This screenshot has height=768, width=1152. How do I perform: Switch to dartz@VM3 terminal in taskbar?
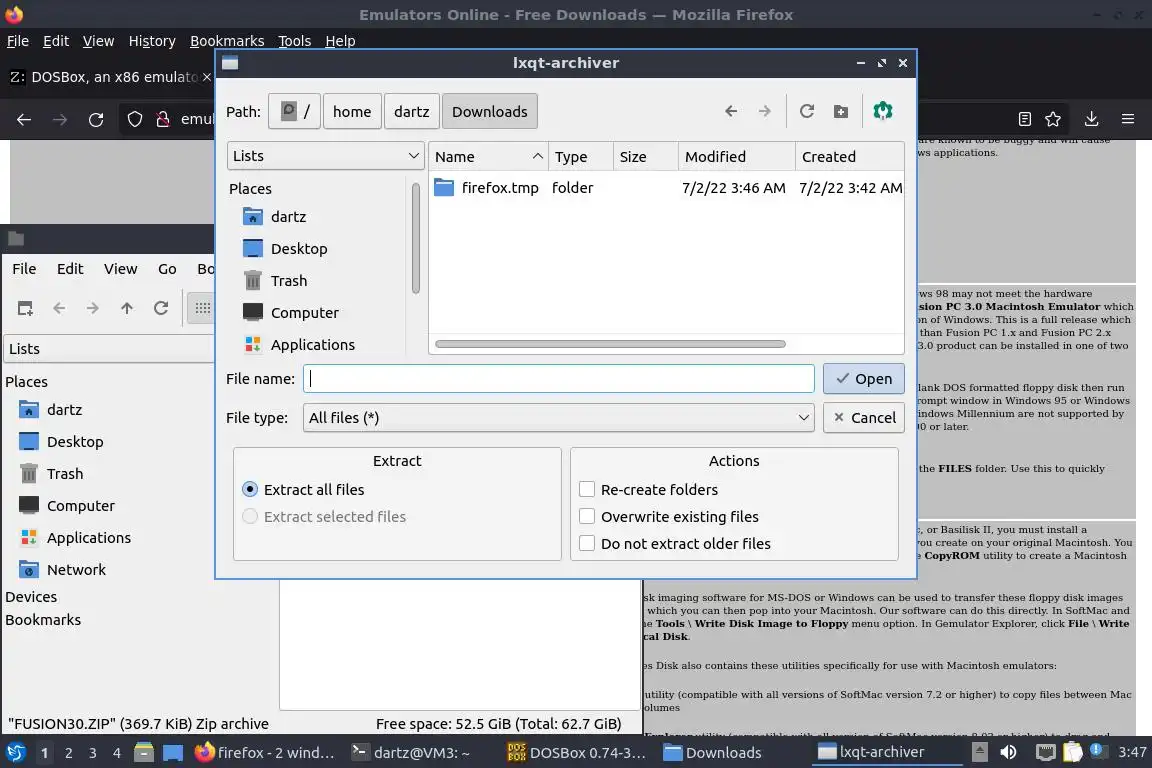[411, 752]
